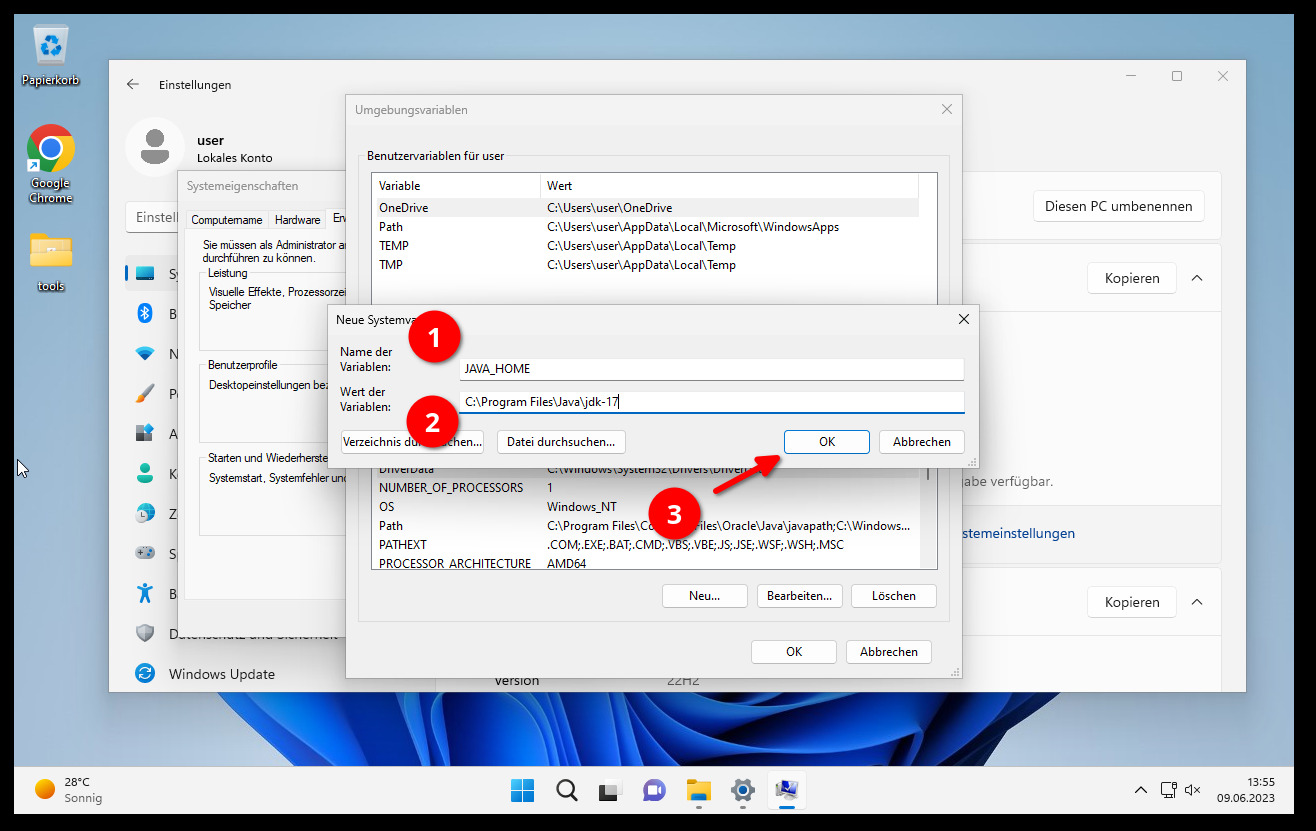1316x831 pixels.
Task: Collapse the section beside upper Kopieren
Action: (x=1197, y=278)
